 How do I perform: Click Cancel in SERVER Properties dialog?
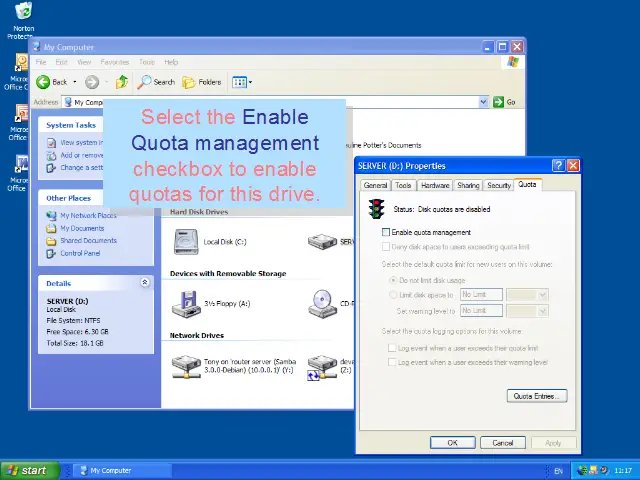[x=503, y=443]
